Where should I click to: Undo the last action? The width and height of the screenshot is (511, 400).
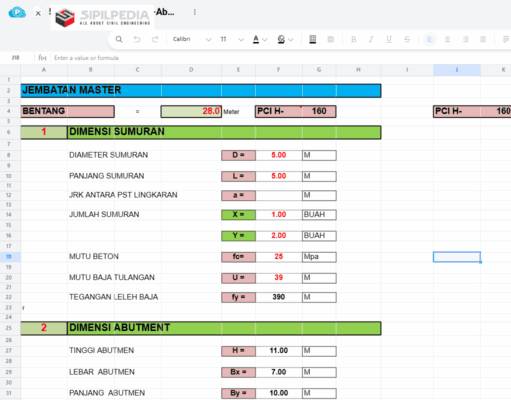137,39
